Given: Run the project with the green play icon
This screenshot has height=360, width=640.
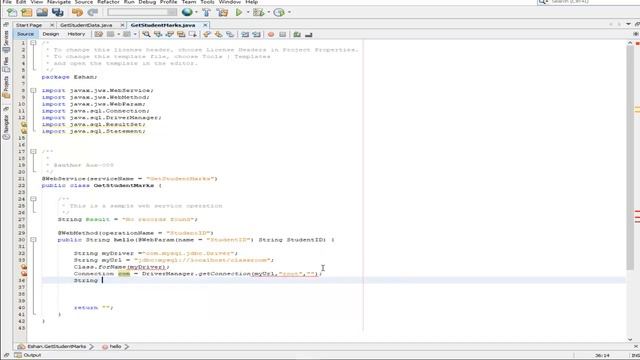Looking at the screenshot, I should (x=239, y=13).
